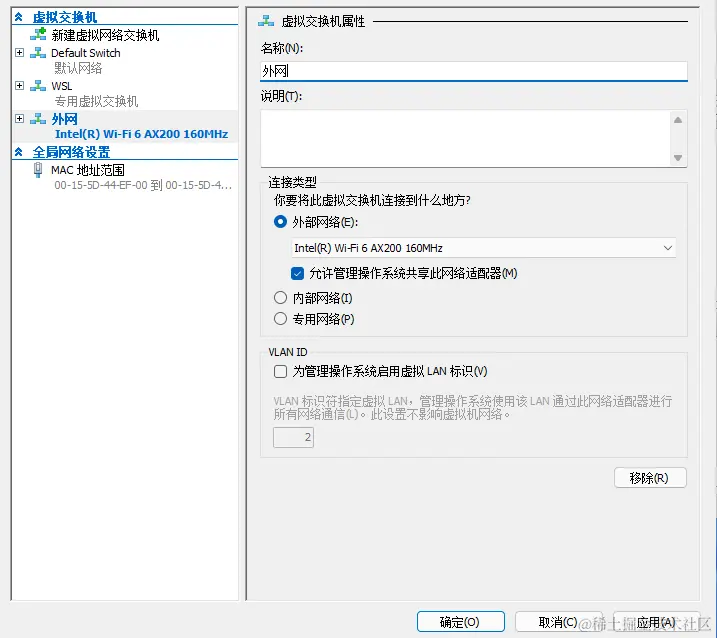Expand the 外网 tree node
717x638 pixels.
pyautogui.click(x=20, y=119)
